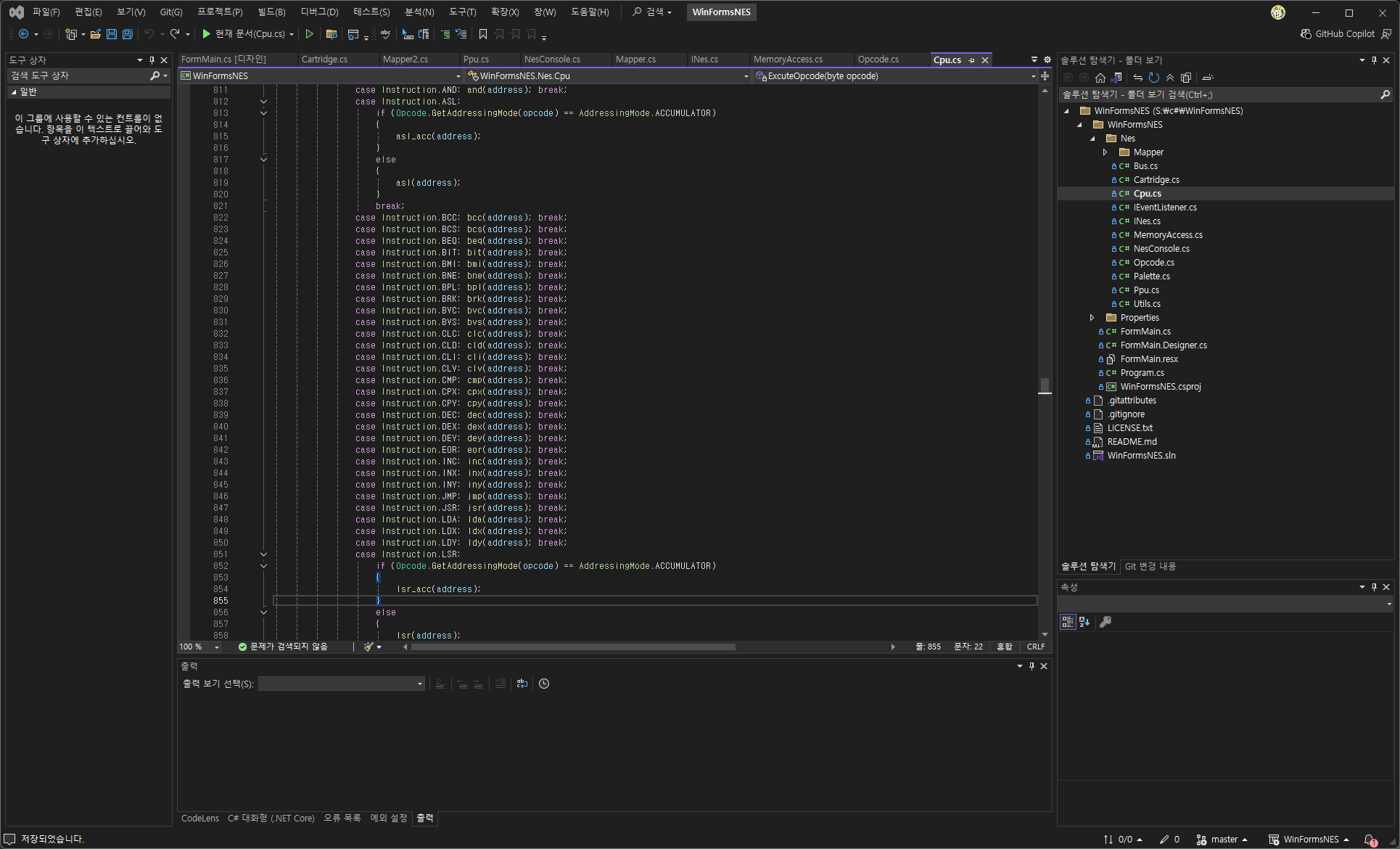The image size is (1400, 849).
Task: Click the Solution Explorer search magnifier icon
Action: coord(1384,94)
